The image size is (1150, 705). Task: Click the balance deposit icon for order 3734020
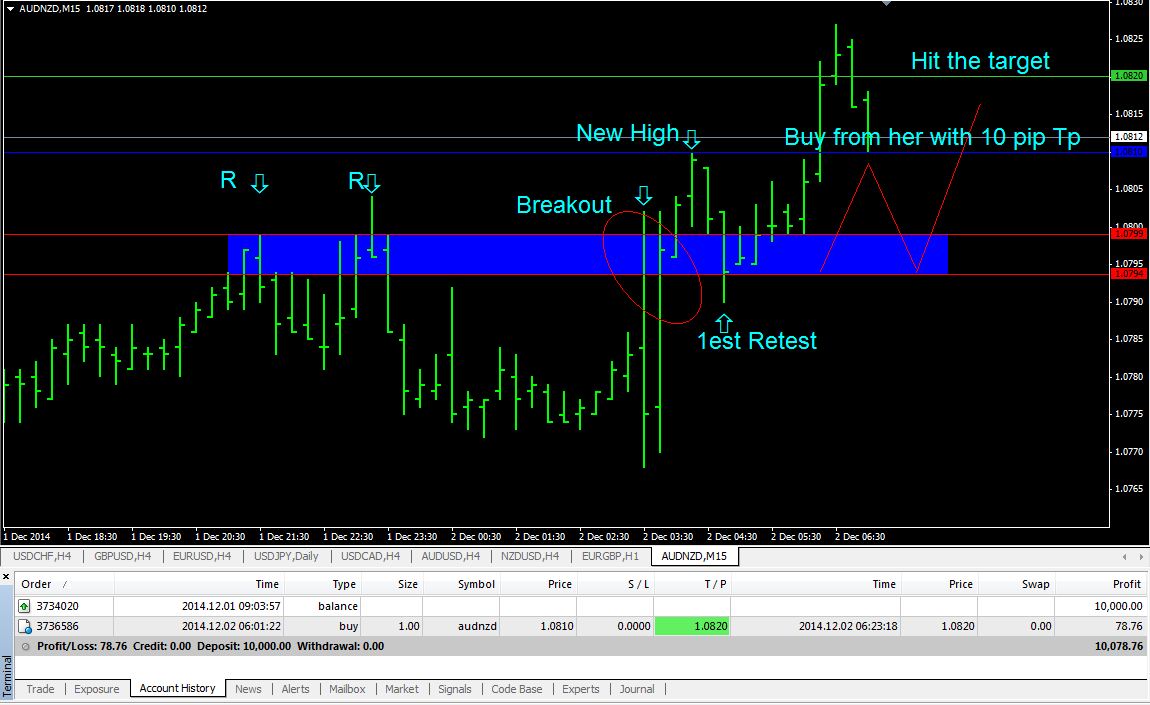point(25,606)
